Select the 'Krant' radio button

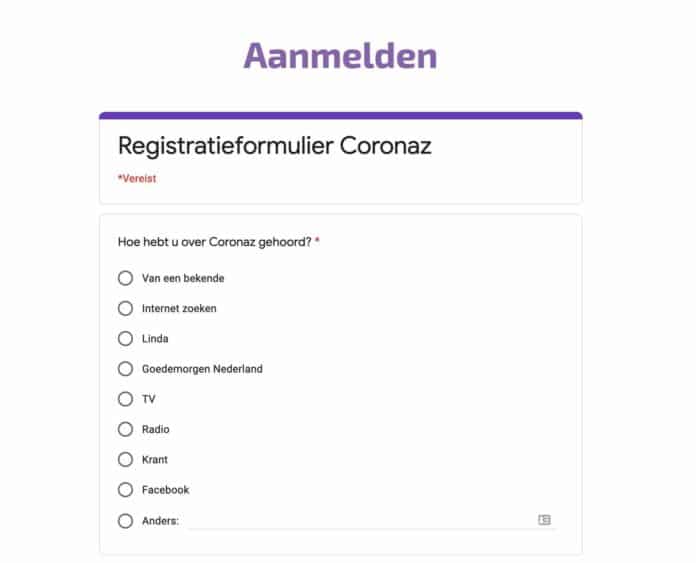tap(125, 459)
